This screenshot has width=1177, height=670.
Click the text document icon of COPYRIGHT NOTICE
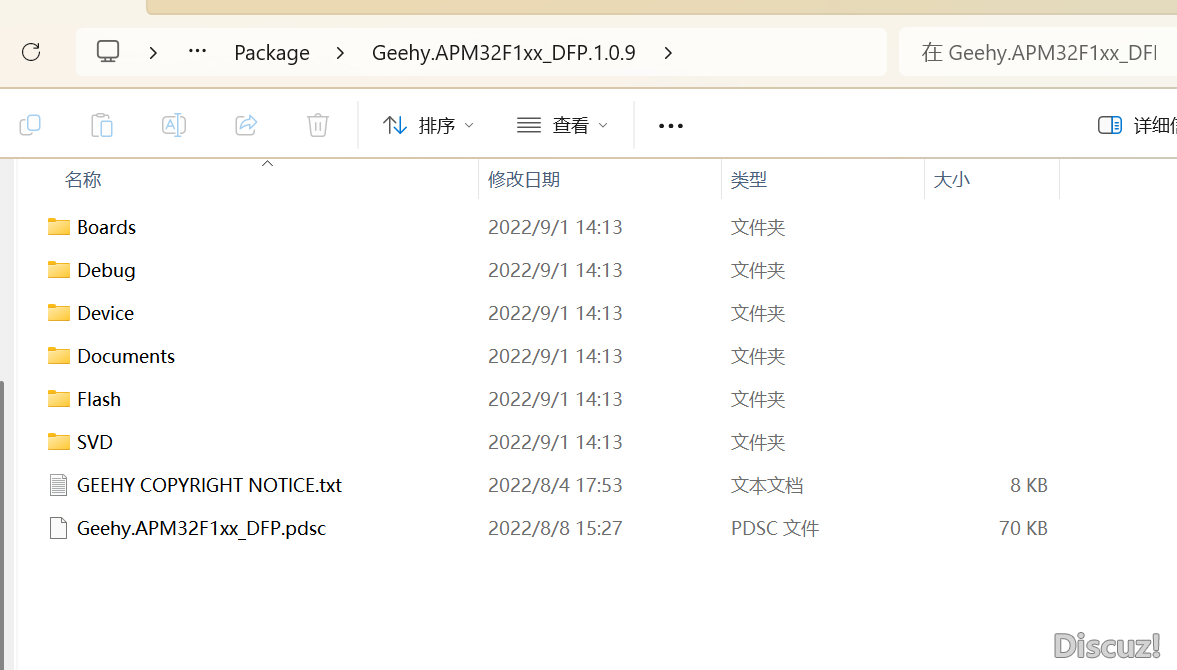[x=59, y=485]
